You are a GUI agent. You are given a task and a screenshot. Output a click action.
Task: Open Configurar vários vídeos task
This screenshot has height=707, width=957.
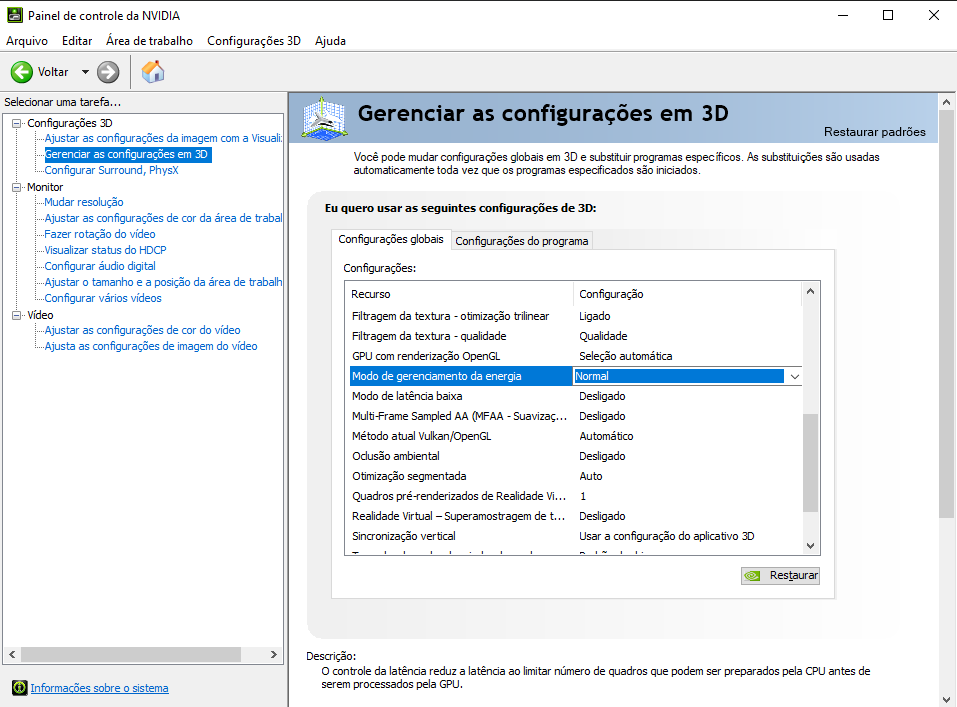(103, 298)
